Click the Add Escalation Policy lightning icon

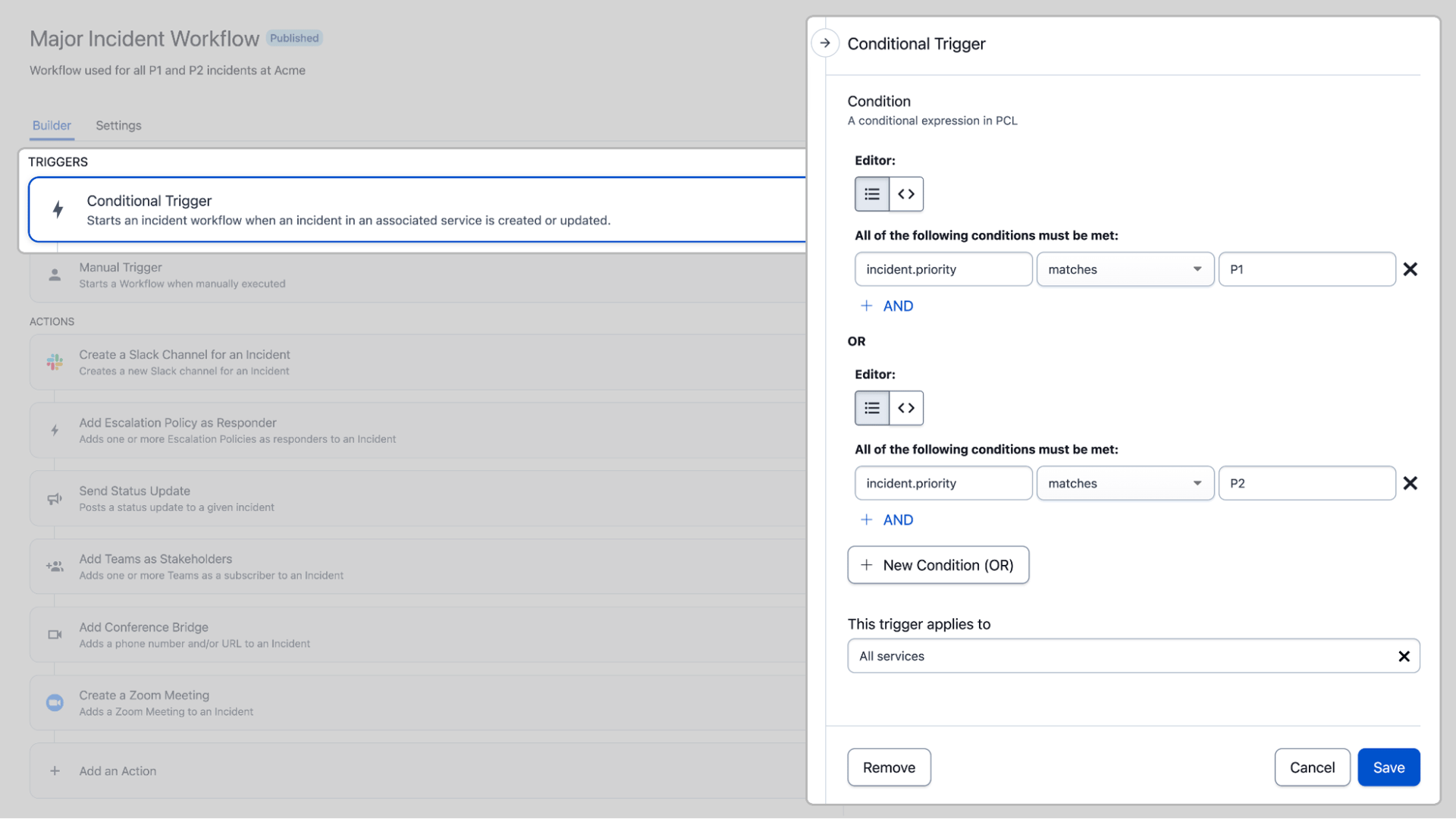click(x=54, y=430)
